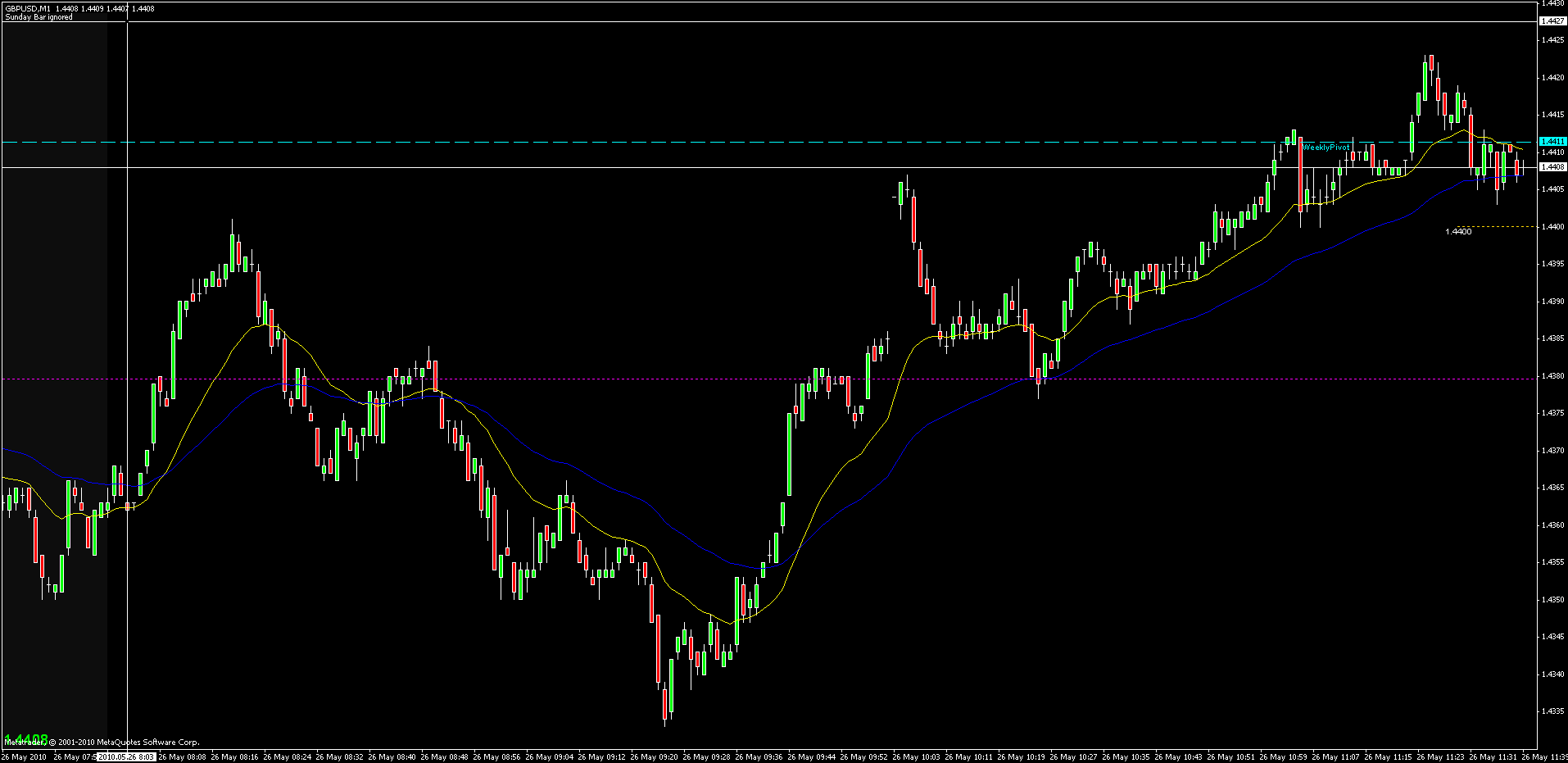Click the '26 May 10:43' time axis label
This screenshot has height=763, width=1568.
[1178, 757]
